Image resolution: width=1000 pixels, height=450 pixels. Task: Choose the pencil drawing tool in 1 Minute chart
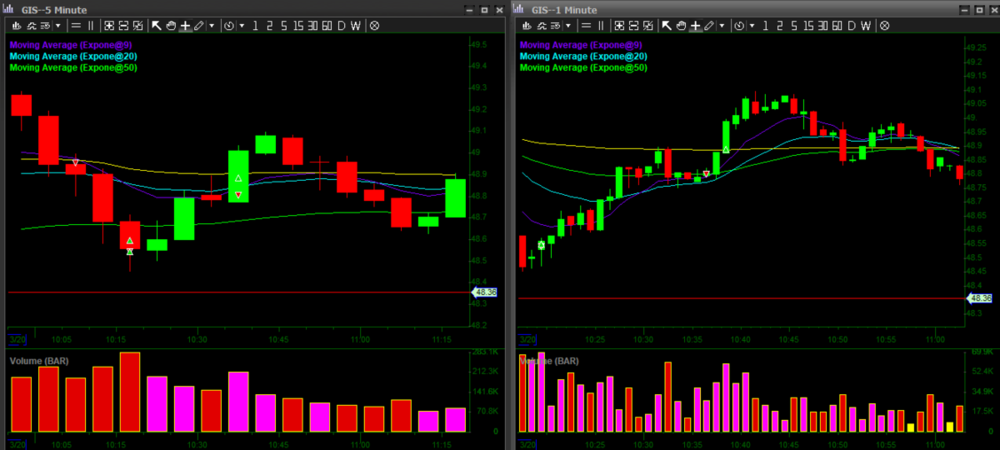710,25
